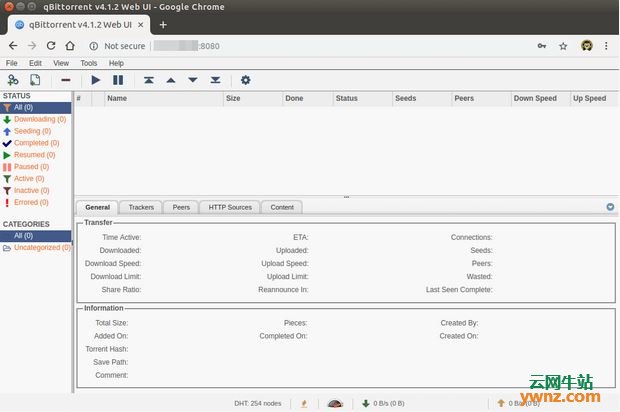This screenshot has height=412, width=620.
Task: Open a new Chrome tab
Action: [x=163, y=25]
